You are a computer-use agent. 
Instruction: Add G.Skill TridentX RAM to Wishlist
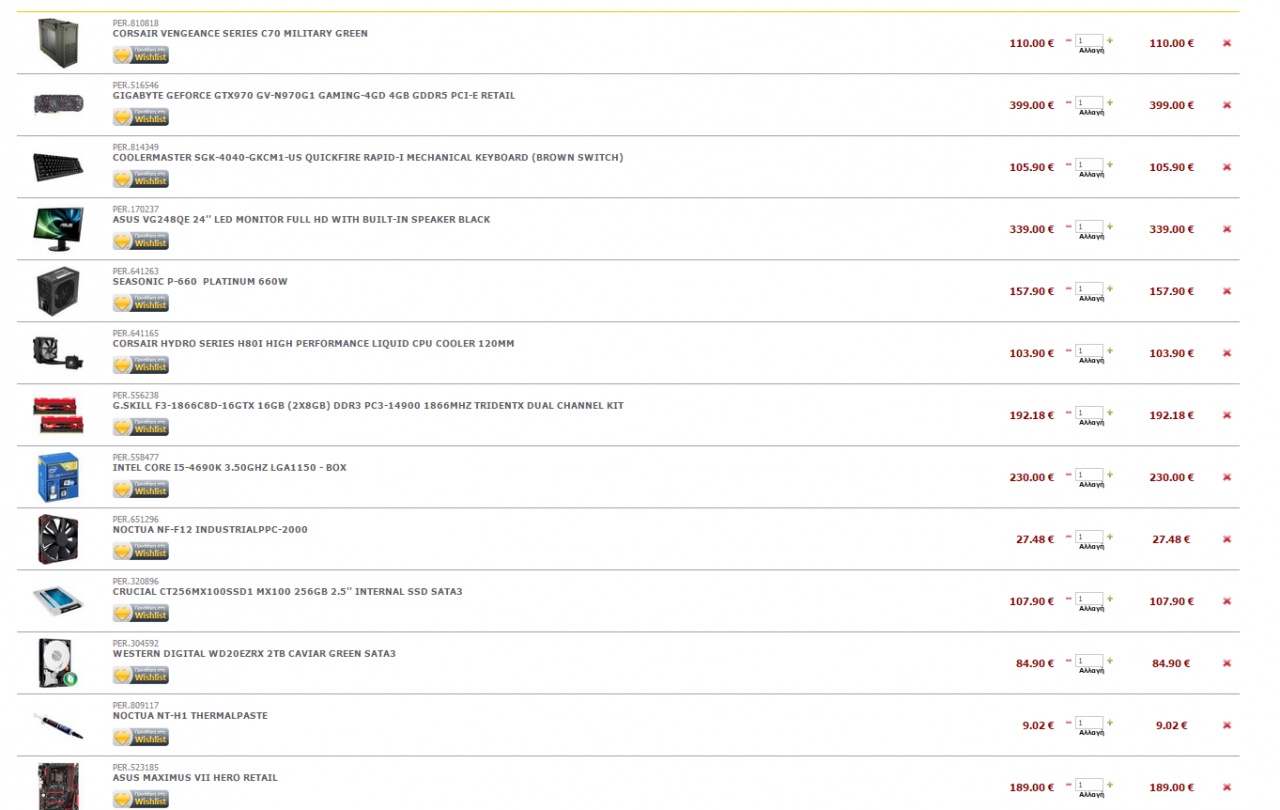(141, 427)
